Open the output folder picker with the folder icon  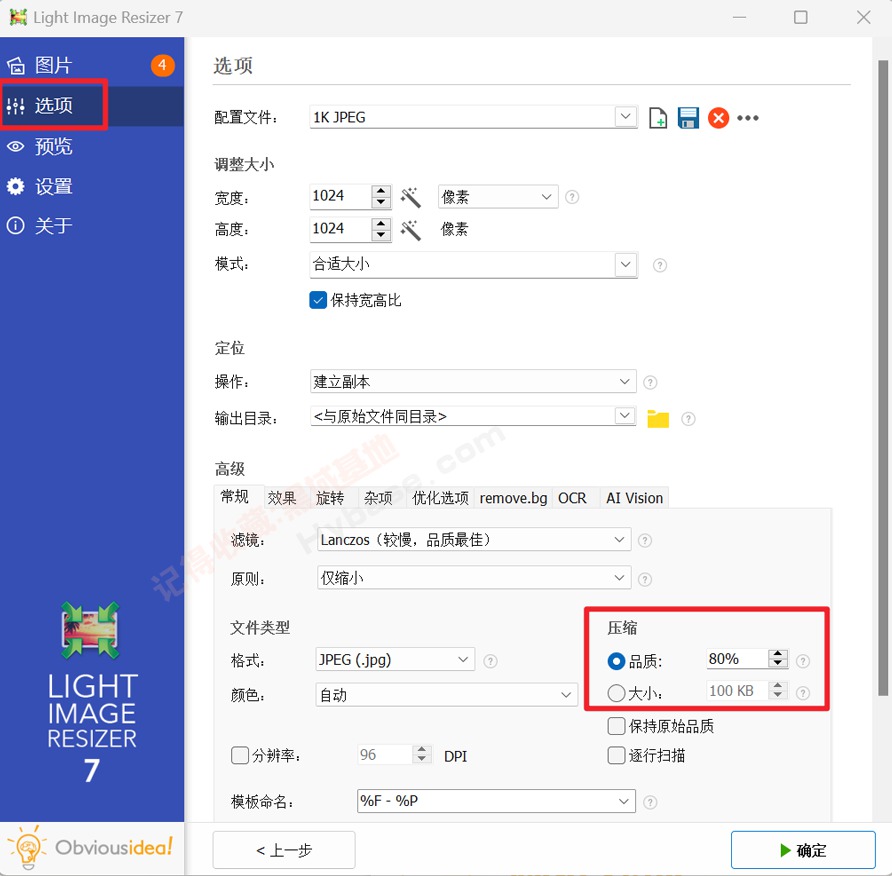pyautogui.click(x=658, y=419)
